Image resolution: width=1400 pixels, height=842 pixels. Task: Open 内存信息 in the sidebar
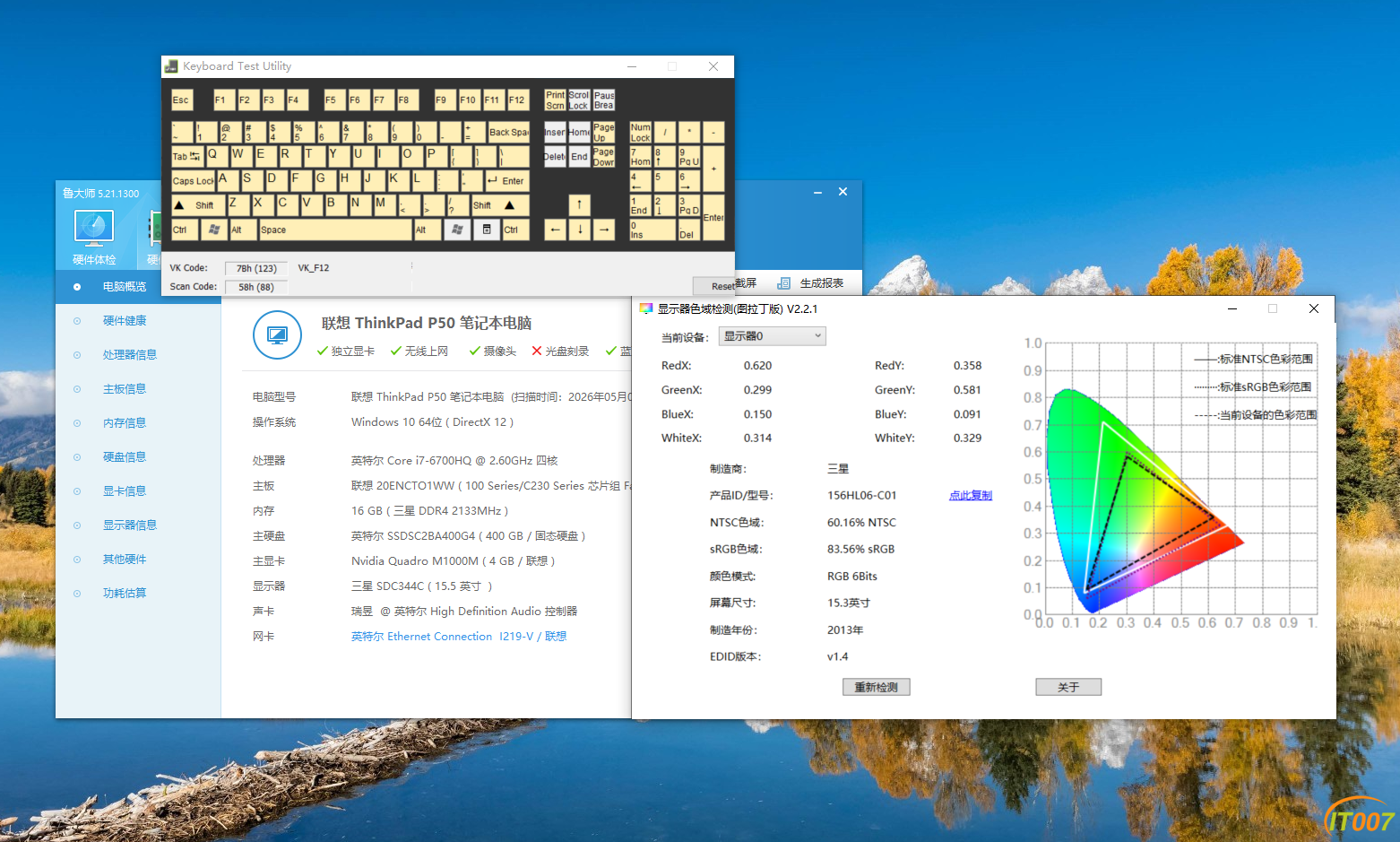[x=124, y=423]
